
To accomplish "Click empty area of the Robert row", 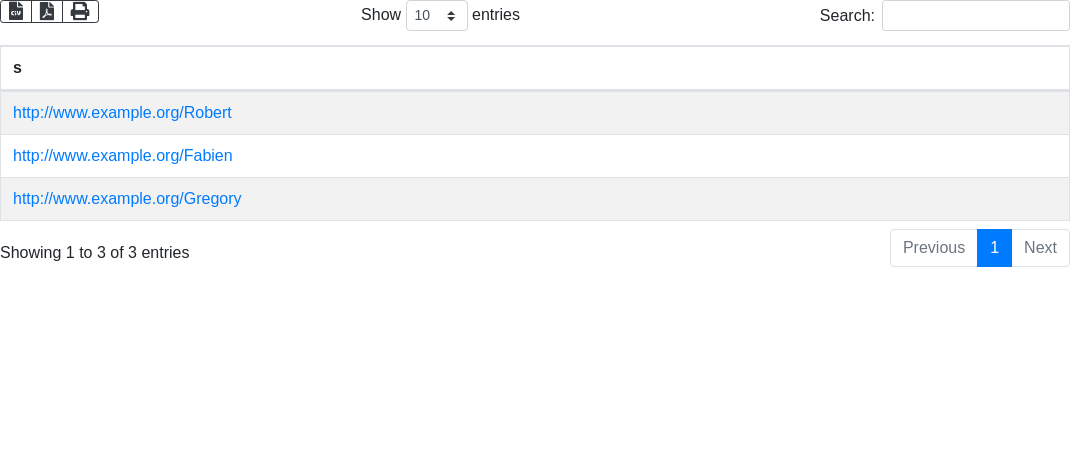I will pos(650,113).
